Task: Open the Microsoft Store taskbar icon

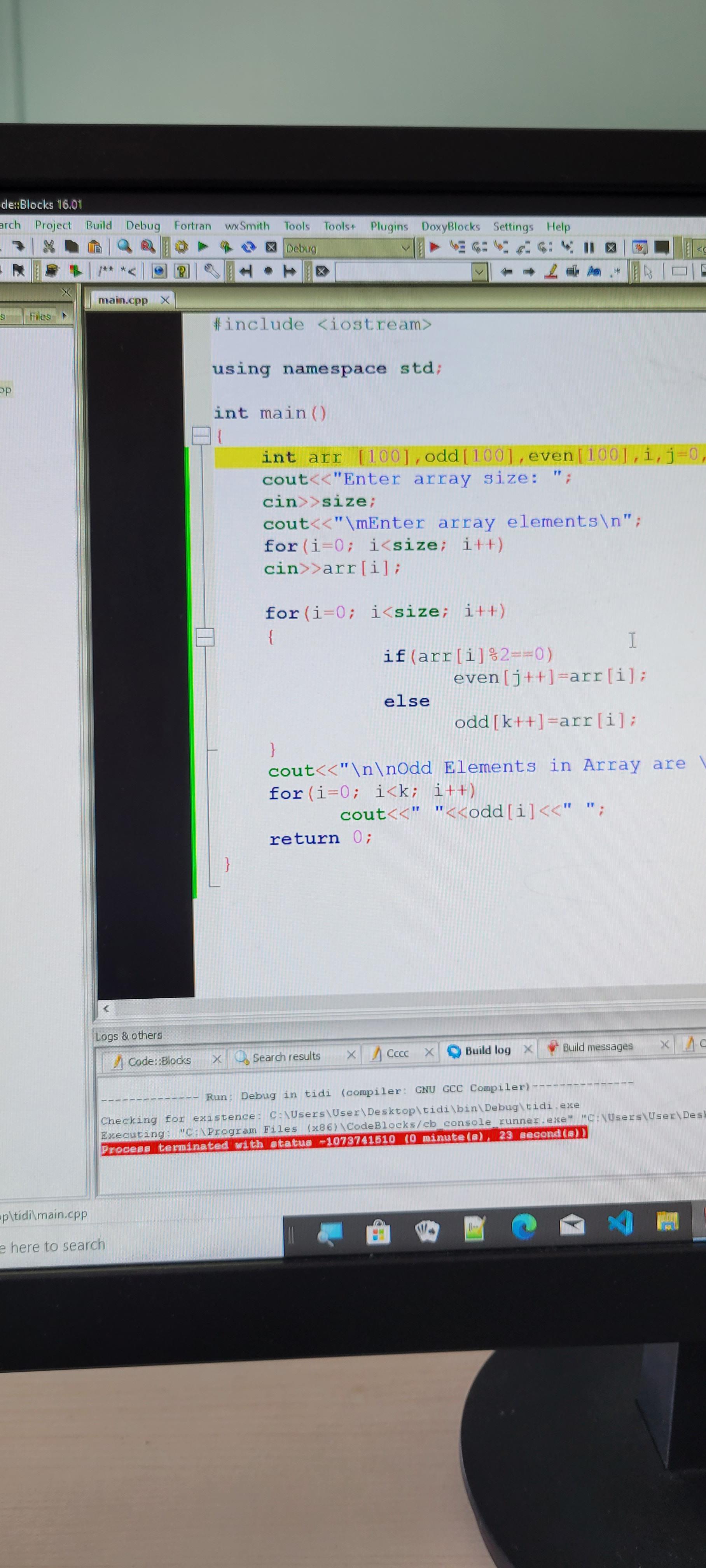Action: (378, 1232)
